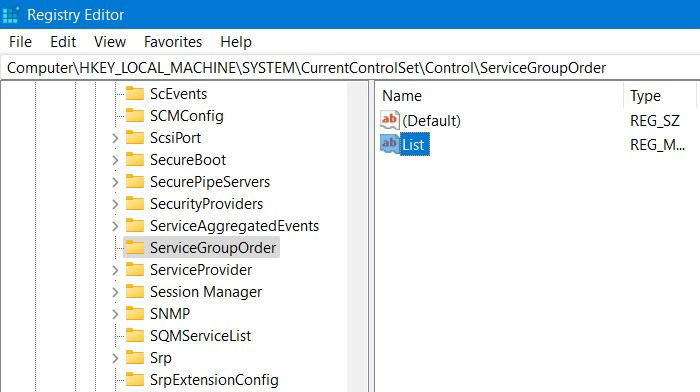Viewport: 700px width, 392px height.
Task: Click the Registry Editor app icon in title bar
Action: point(10,15)
